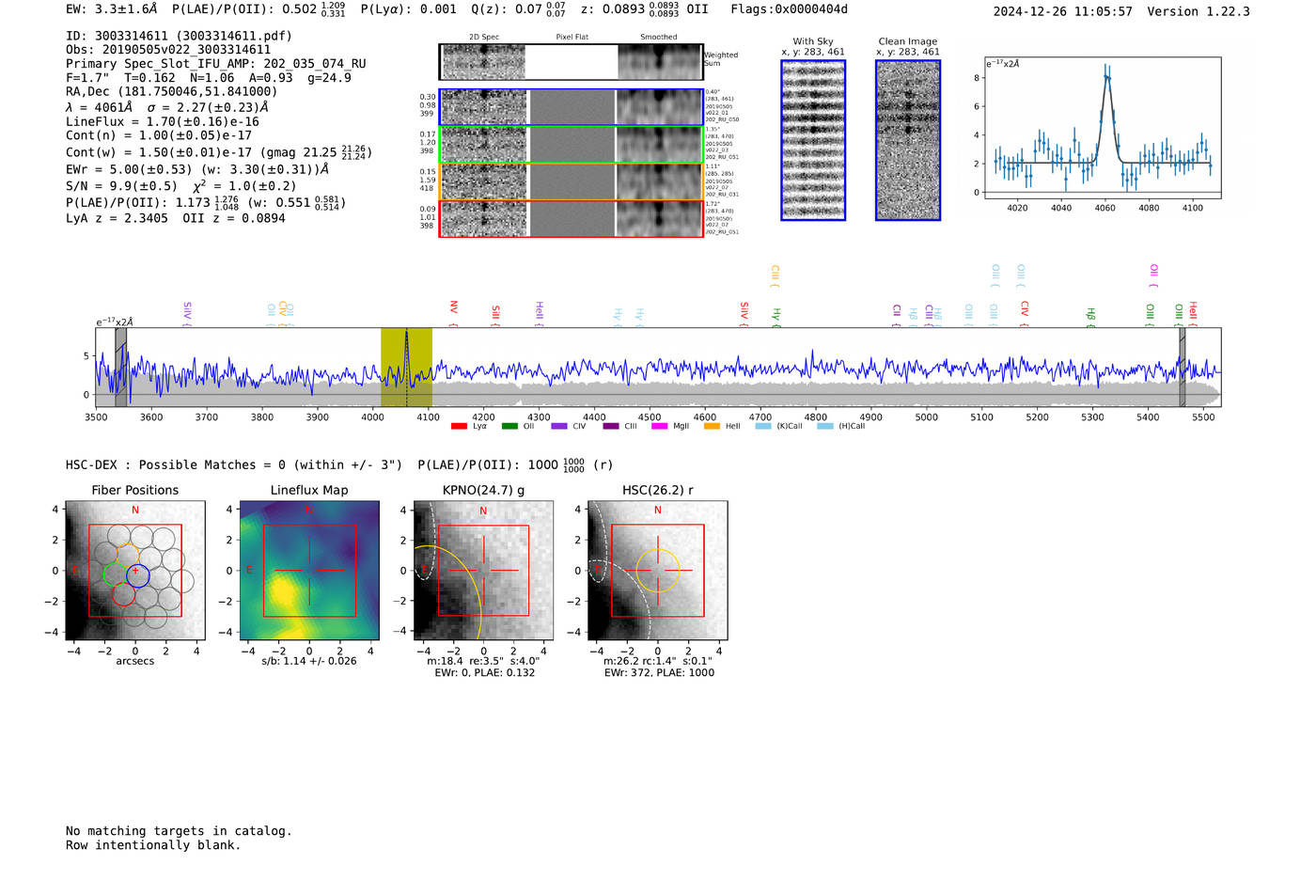Click the header z: 0.0893 OII value
This screenshot has width=1316, height=896.
(x=644, y=9)
